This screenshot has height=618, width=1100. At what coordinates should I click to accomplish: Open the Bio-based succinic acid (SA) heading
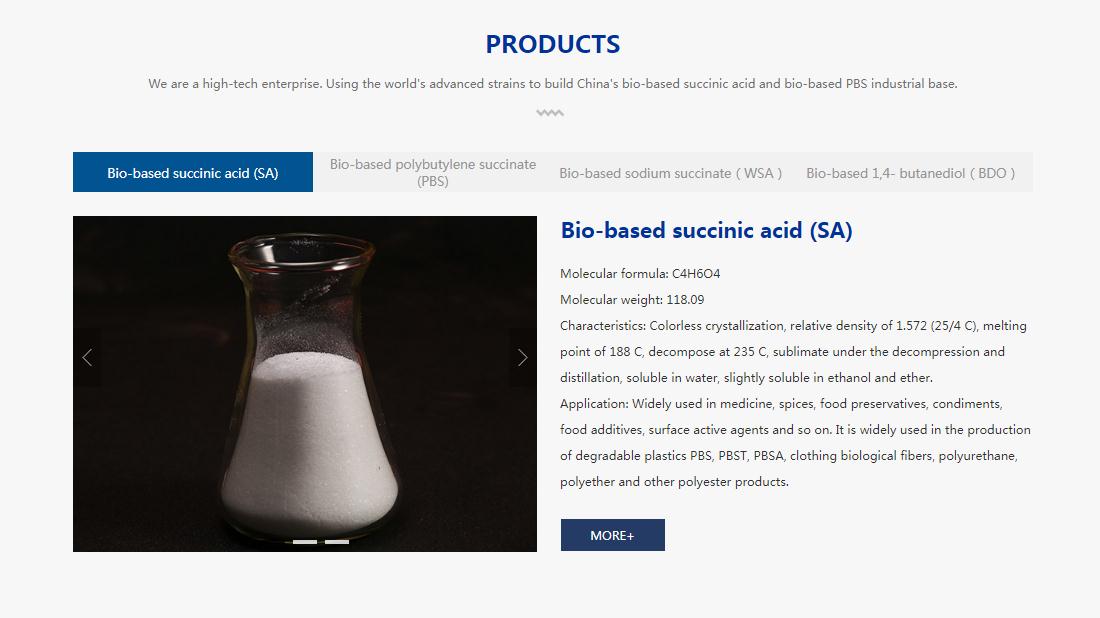706,230
